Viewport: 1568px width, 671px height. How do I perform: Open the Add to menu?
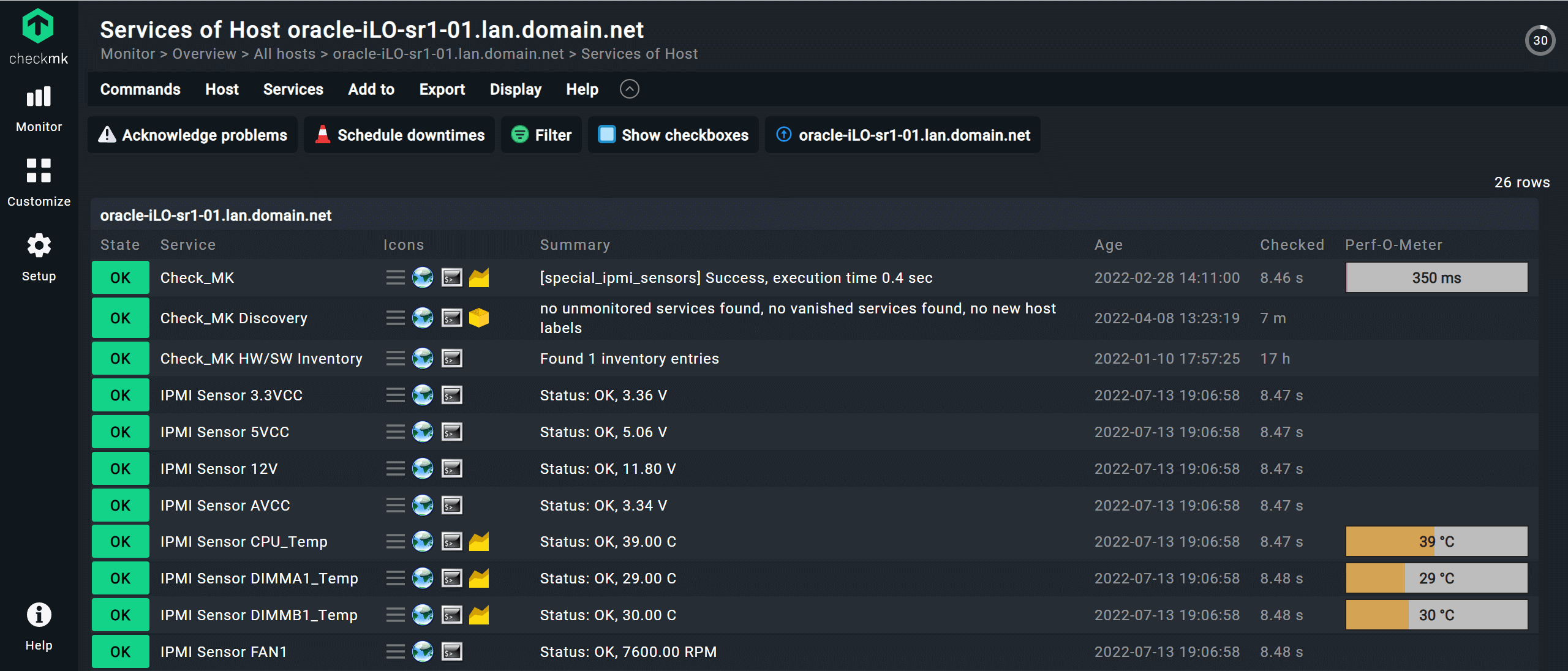point(371,89)
